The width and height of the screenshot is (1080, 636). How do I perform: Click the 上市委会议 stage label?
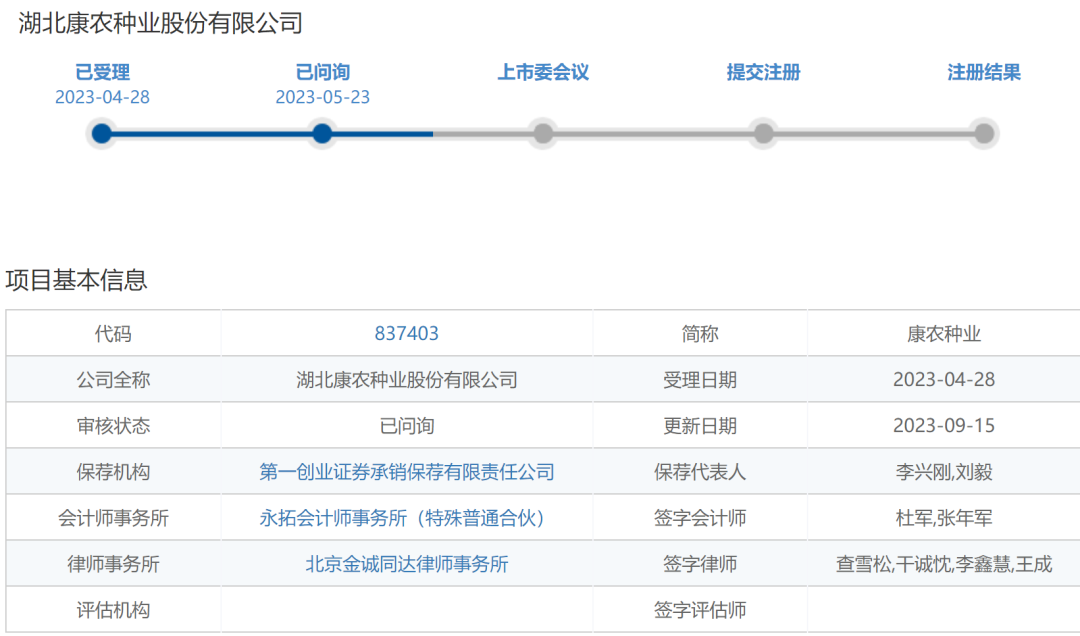coord(543,72)
